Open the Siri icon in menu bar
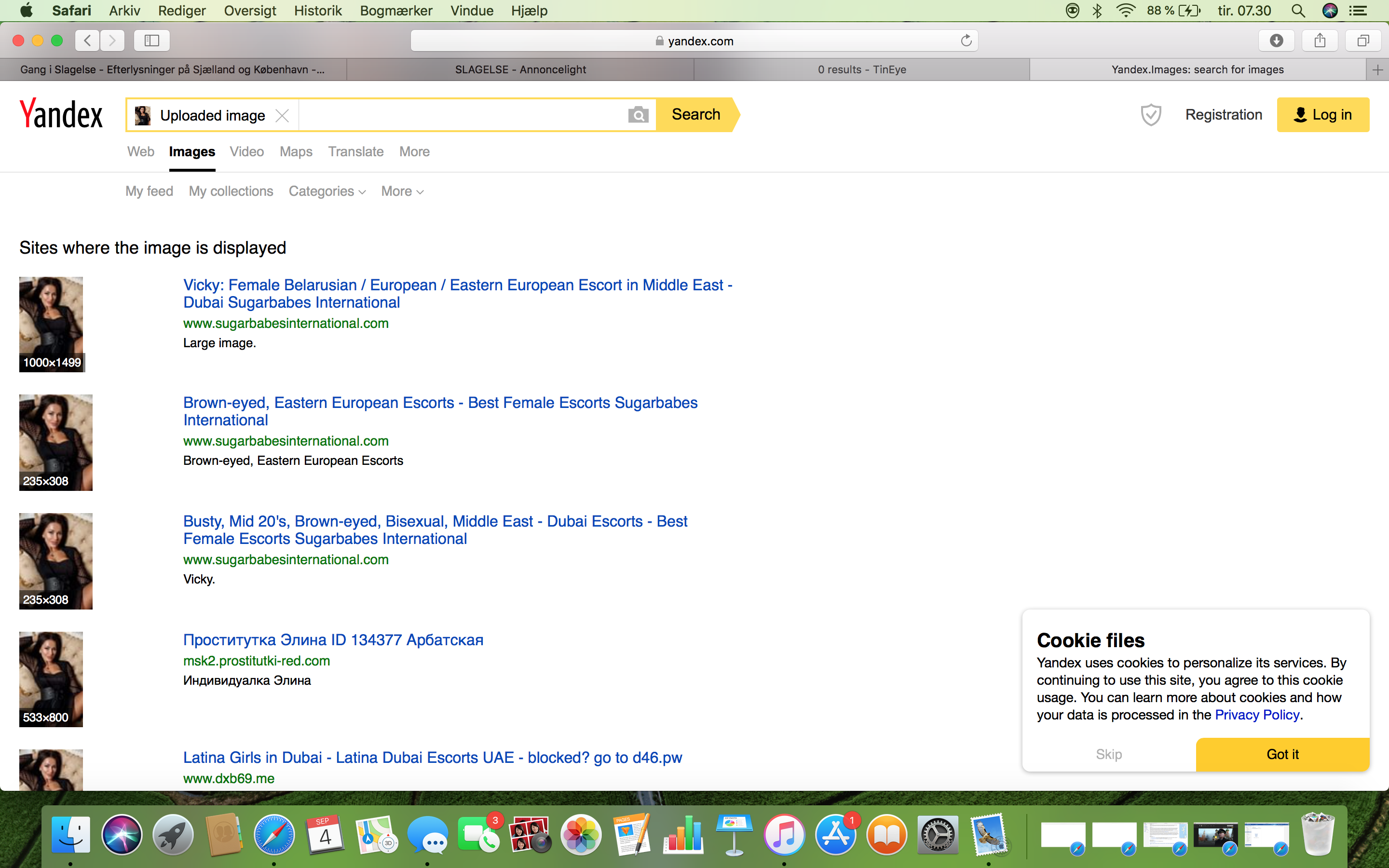The width and height of the screenshot is (1389, 868). coord(1330,10)
